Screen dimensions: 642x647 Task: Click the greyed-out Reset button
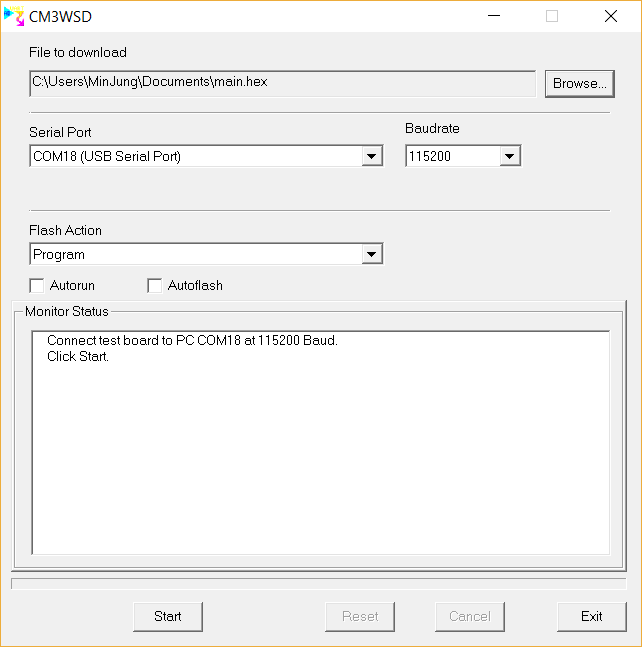360,616
